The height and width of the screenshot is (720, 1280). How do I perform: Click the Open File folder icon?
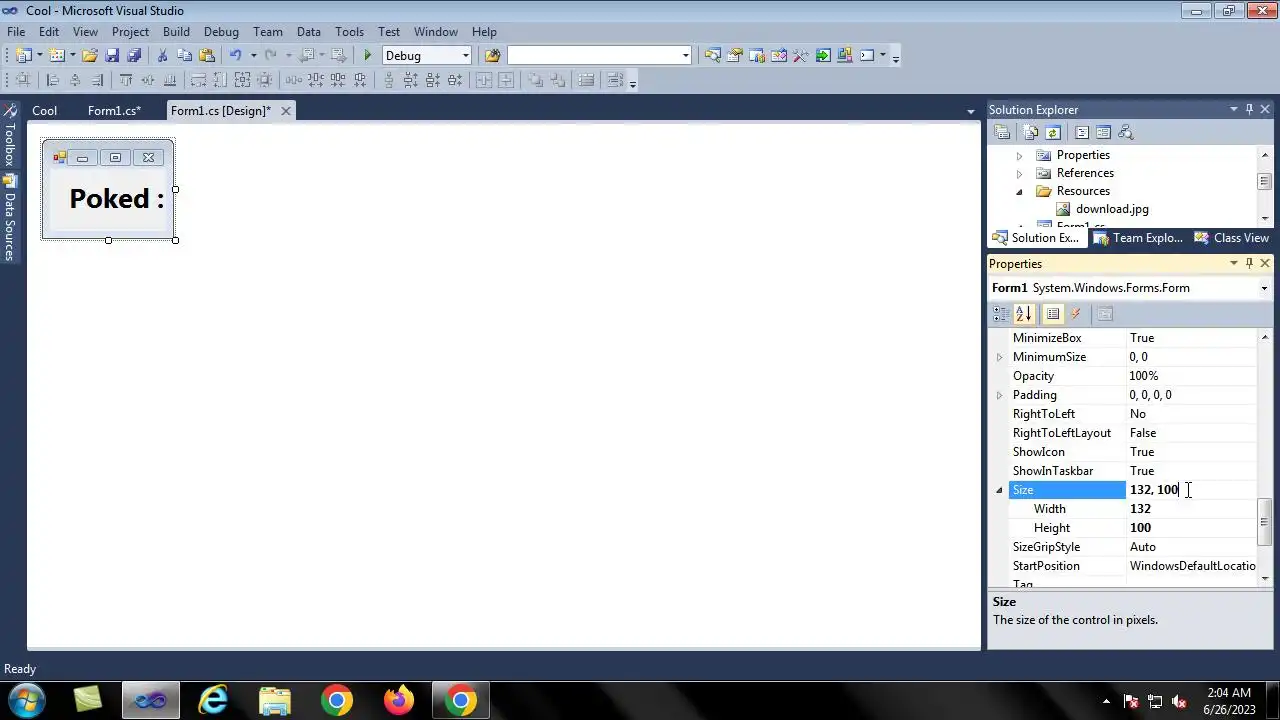point(90,56)
